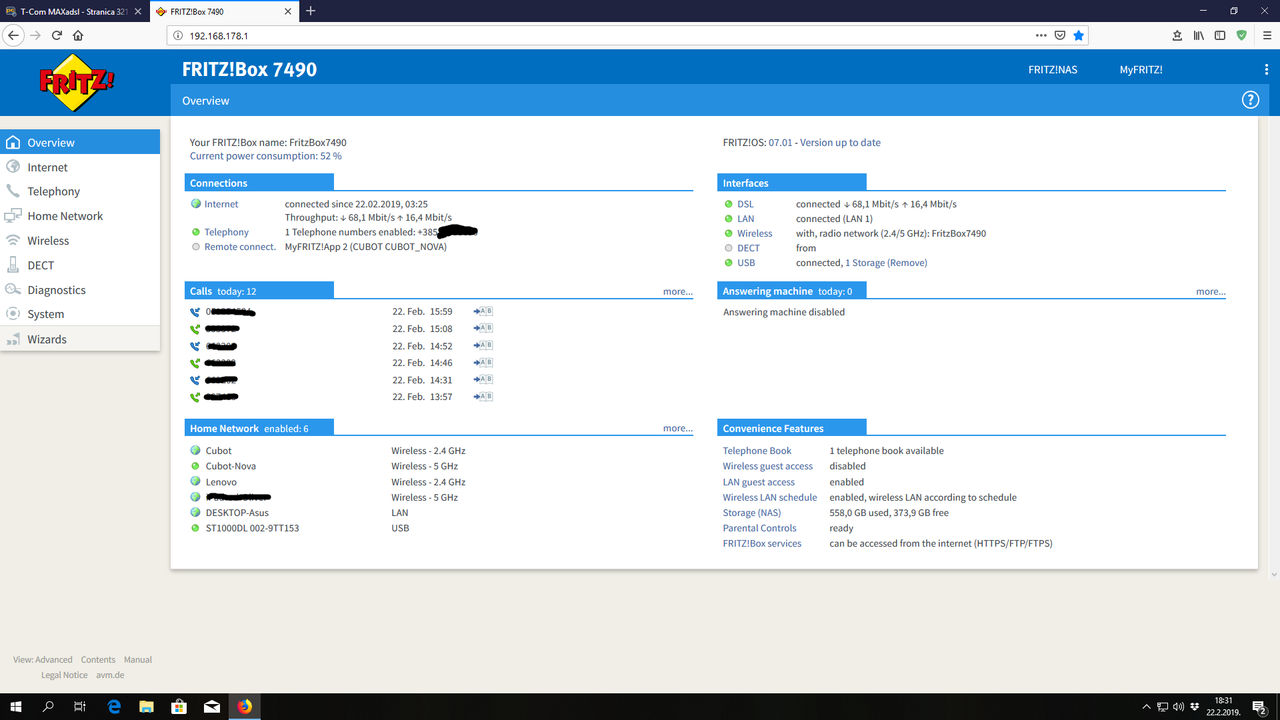Image resolution: width=1280 pixels, height=720 pixels.
Task: Open the 1 Storage (Remove) link
Action: coord(886,263)
